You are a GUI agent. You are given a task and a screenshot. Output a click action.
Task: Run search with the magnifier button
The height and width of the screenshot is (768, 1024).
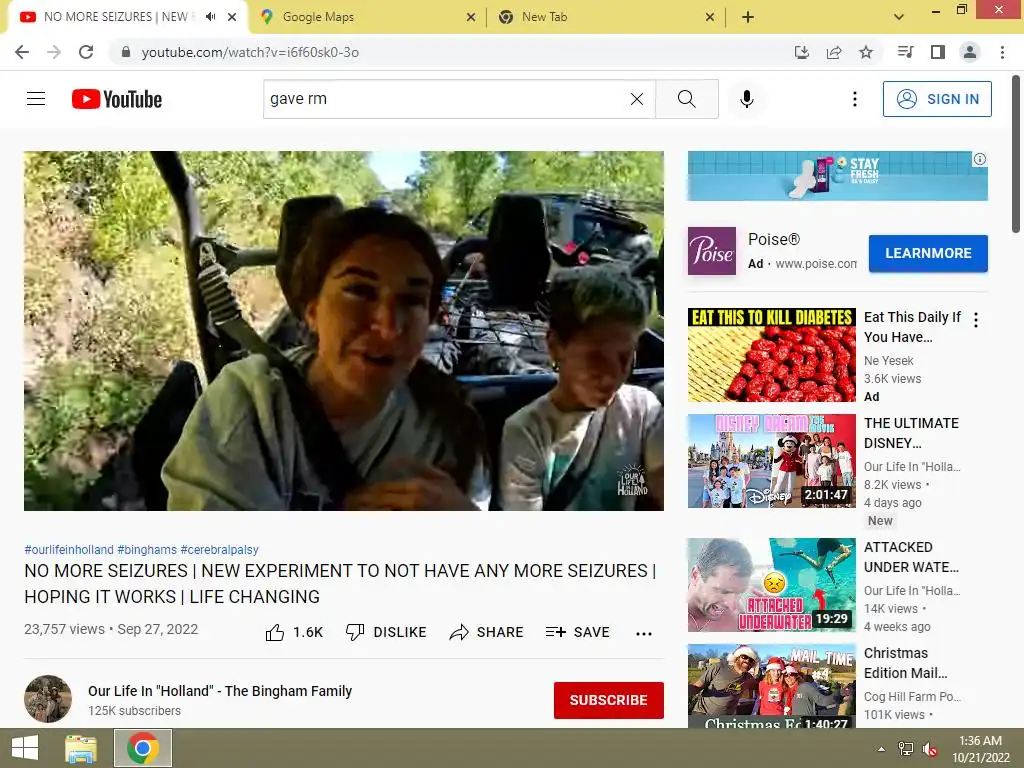coord(686,99)
